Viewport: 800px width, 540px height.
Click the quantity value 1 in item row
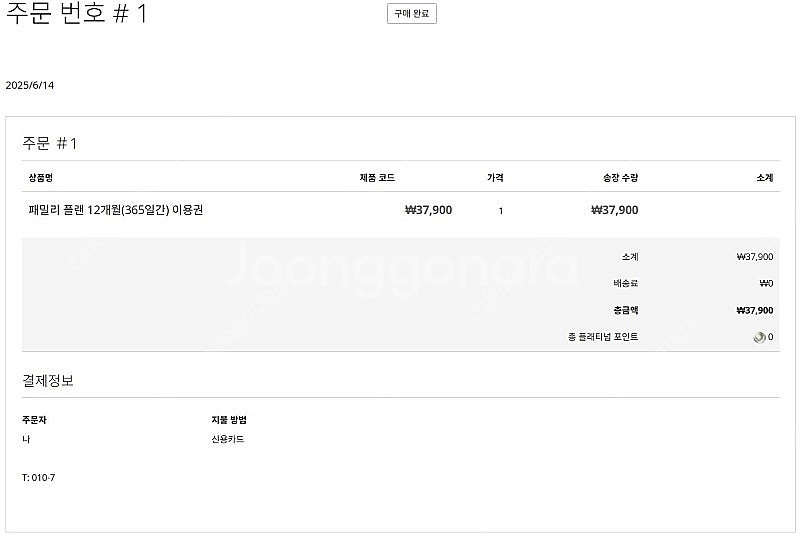pyautogui.click(x=501, y=211)
